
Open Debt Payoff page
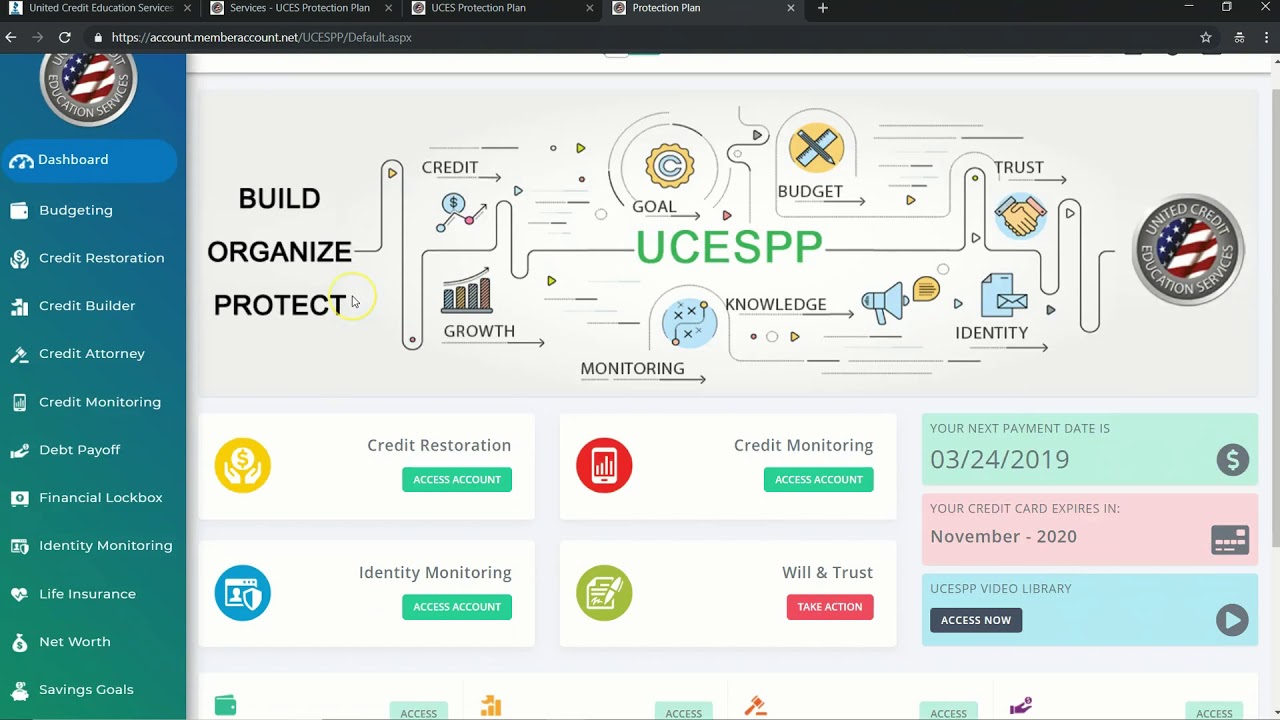tap(79, 450)
